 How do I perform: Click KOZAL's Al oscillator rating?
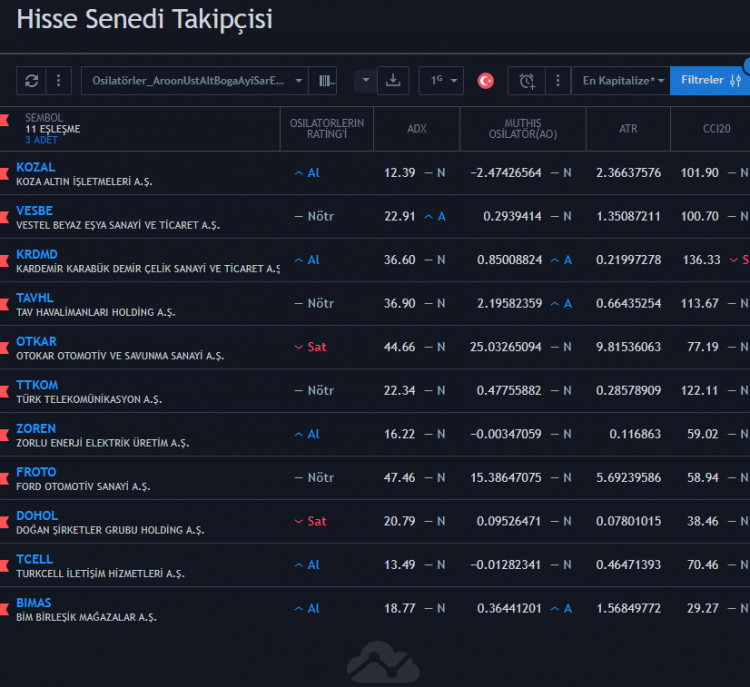click(307, 173)
